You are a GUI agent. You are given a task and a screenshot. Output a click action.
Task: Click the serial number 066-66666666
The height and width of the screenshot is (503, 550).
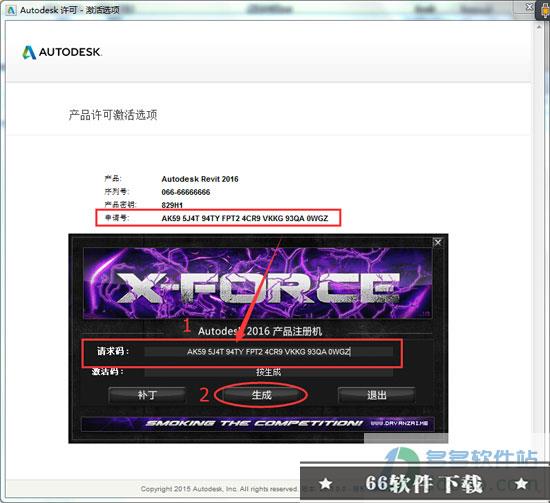[186, 192]
